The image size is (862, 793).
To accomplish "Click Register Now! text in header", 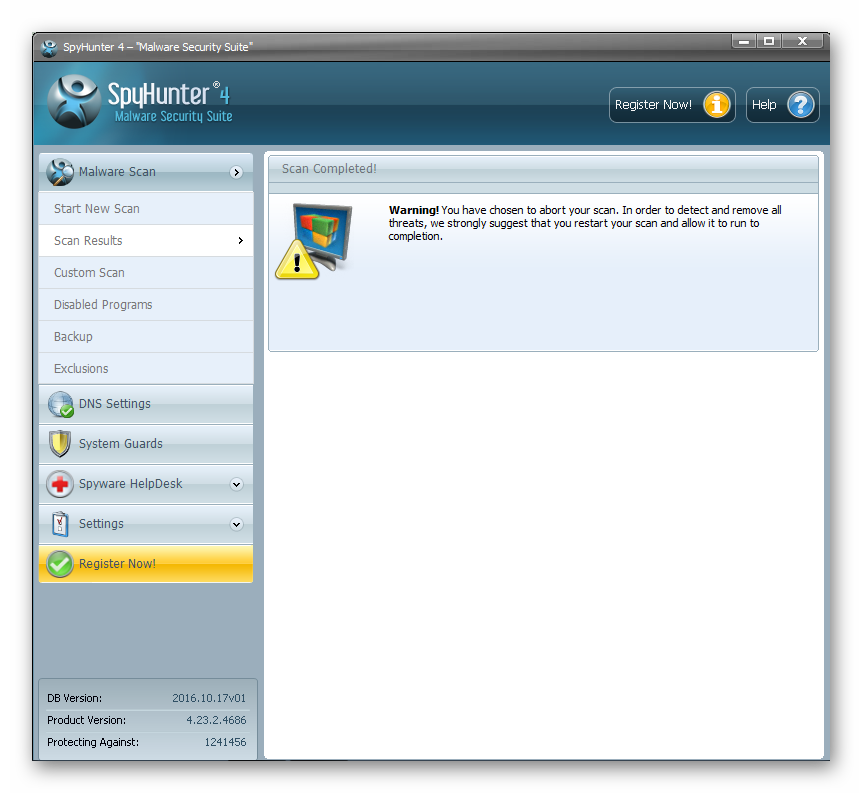I will pyautogui.click(x=653, y=104).
